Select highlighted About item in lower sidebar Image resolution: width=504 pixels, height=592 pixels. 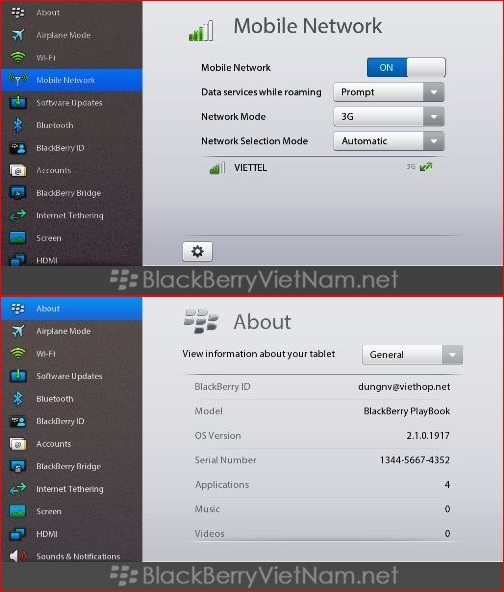click(72, 308)
